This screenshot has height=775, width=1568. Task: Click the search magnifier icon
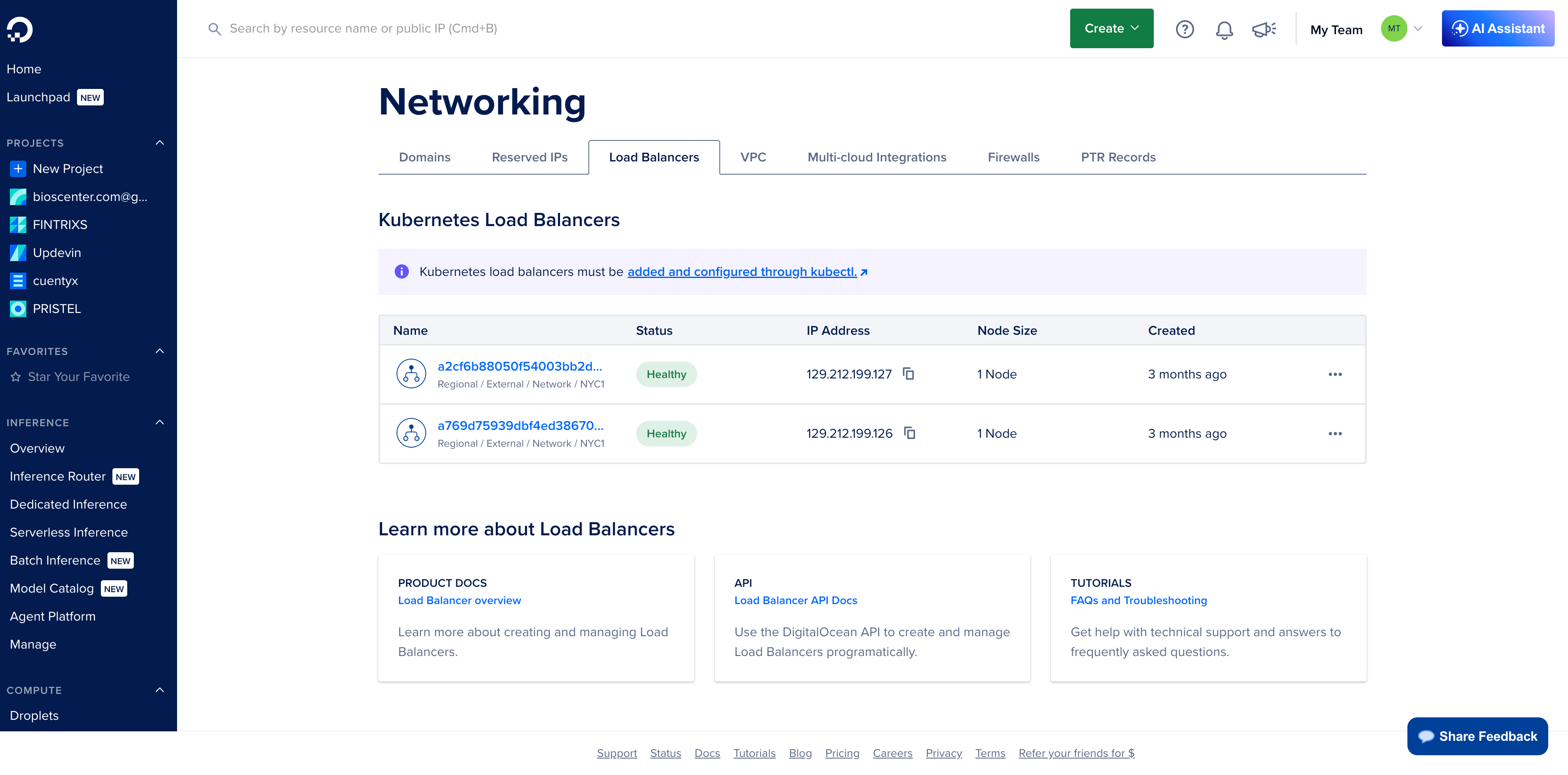click(214, 28)
